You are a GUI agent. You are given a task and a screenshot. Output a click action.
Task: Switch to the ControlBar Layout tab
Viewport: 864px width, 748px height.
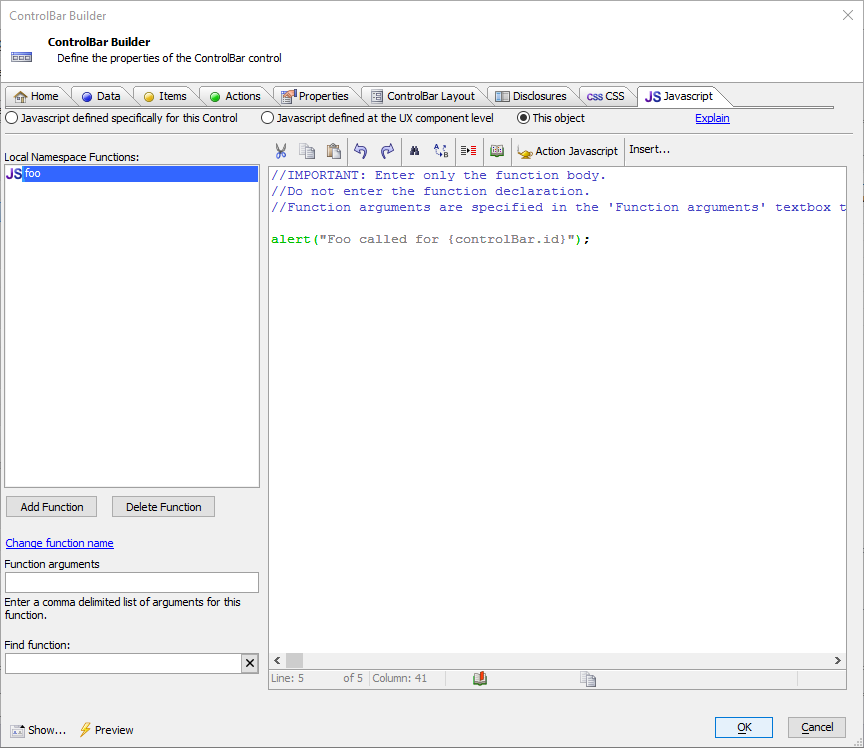(x=422, y=96)
